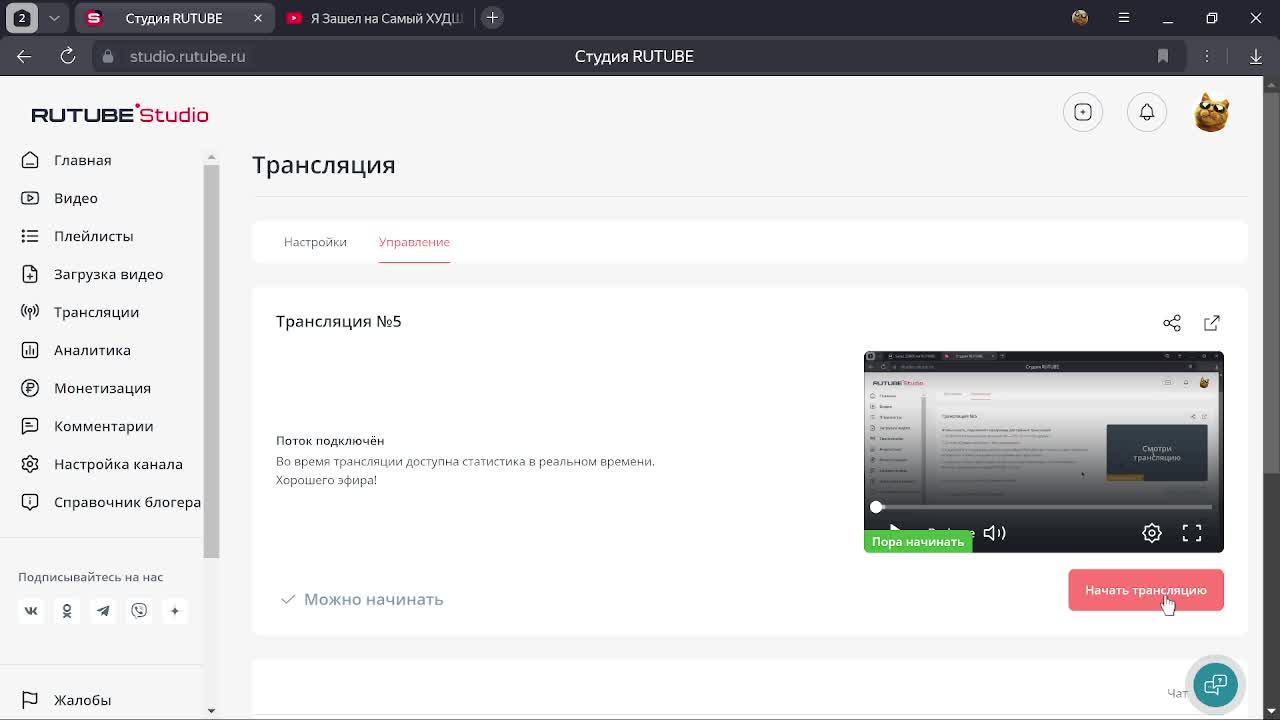This screenshot has height=720, width=1280.
Task: Switch to the Студия RUTUBE browser tab
Action: (173, 18)
